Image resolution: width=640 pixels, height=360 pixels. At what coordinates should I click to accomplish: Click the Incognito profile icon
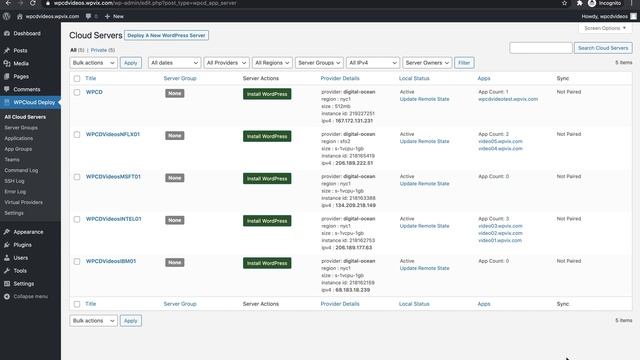(592, 3)
